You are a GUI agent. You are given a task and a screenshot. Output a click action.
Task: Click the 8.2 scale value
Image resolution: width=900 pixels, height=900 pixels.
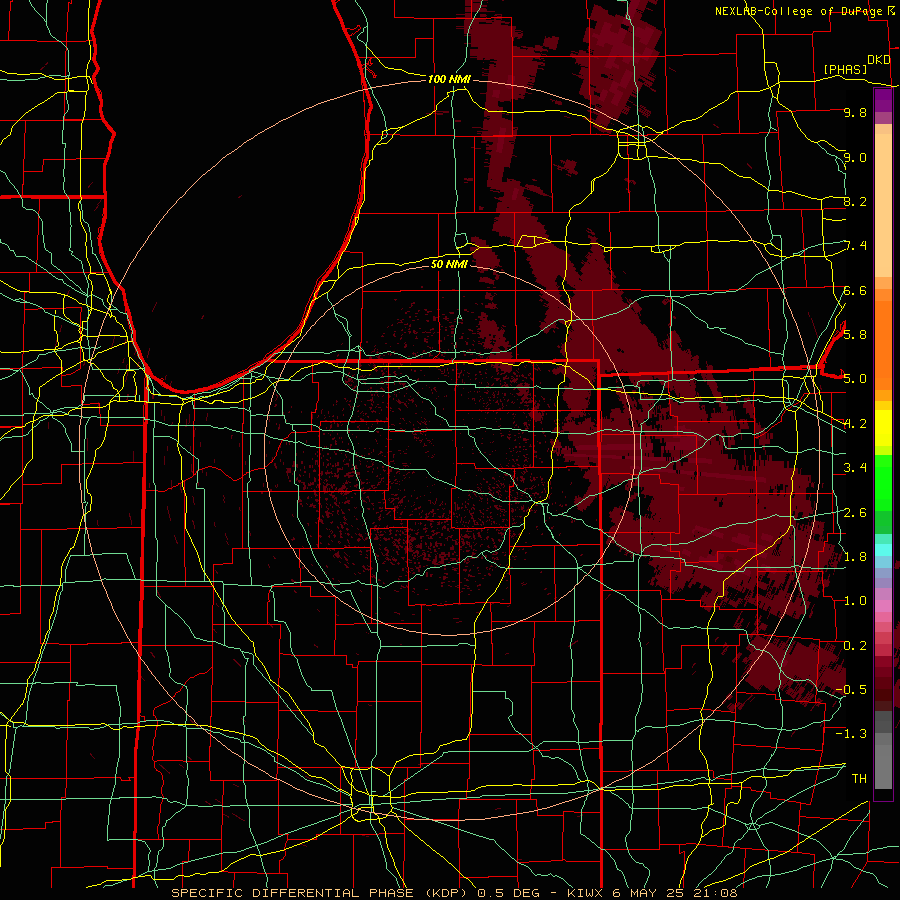tap(855, 201)
